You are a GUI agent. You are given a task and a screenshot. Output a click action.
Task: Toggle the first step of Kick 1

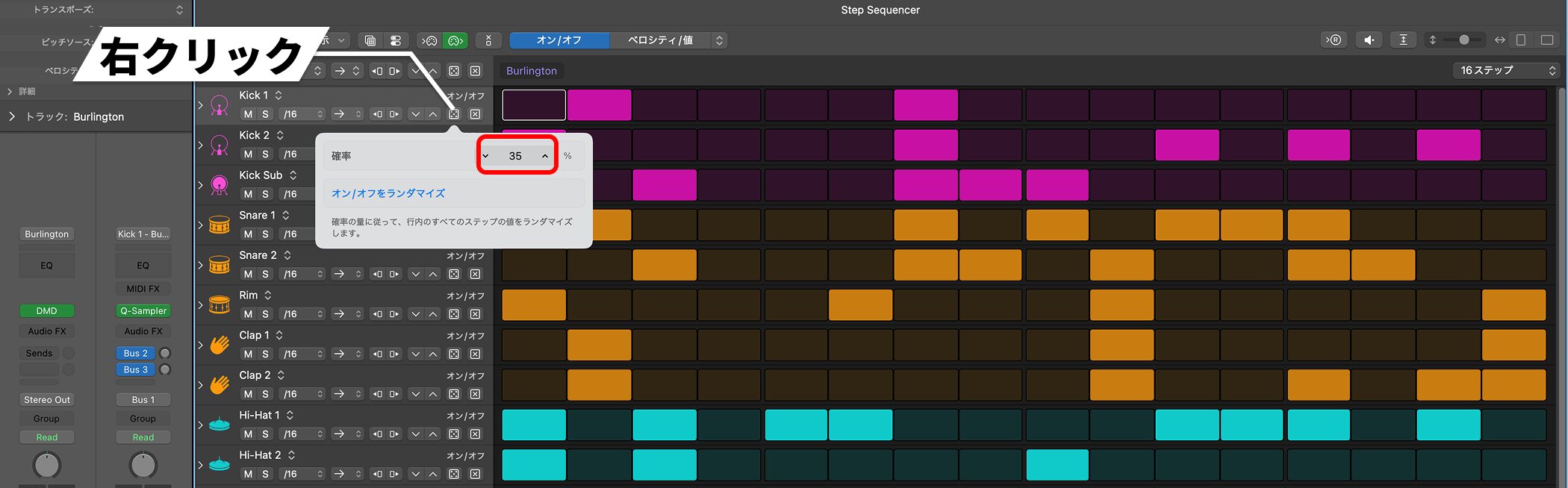pyautogui.click(x=534, y=105)
